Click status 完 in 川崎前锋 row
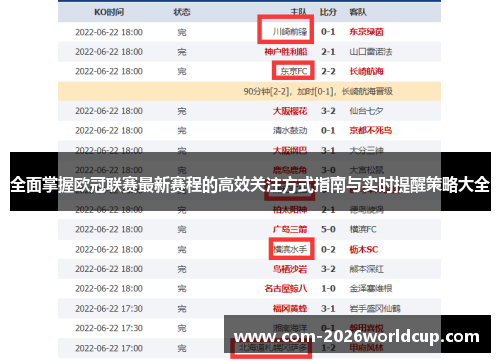 point(182,32)
